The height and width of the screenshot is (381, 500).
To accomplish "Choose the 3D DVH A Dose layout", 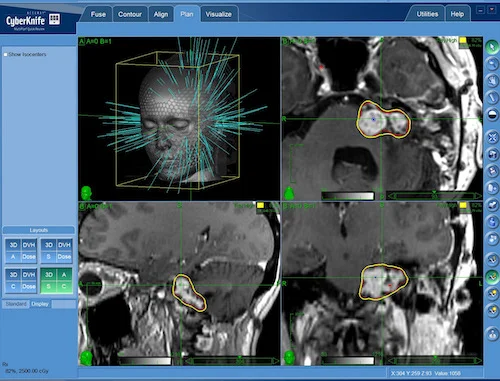I will [21, 251].
